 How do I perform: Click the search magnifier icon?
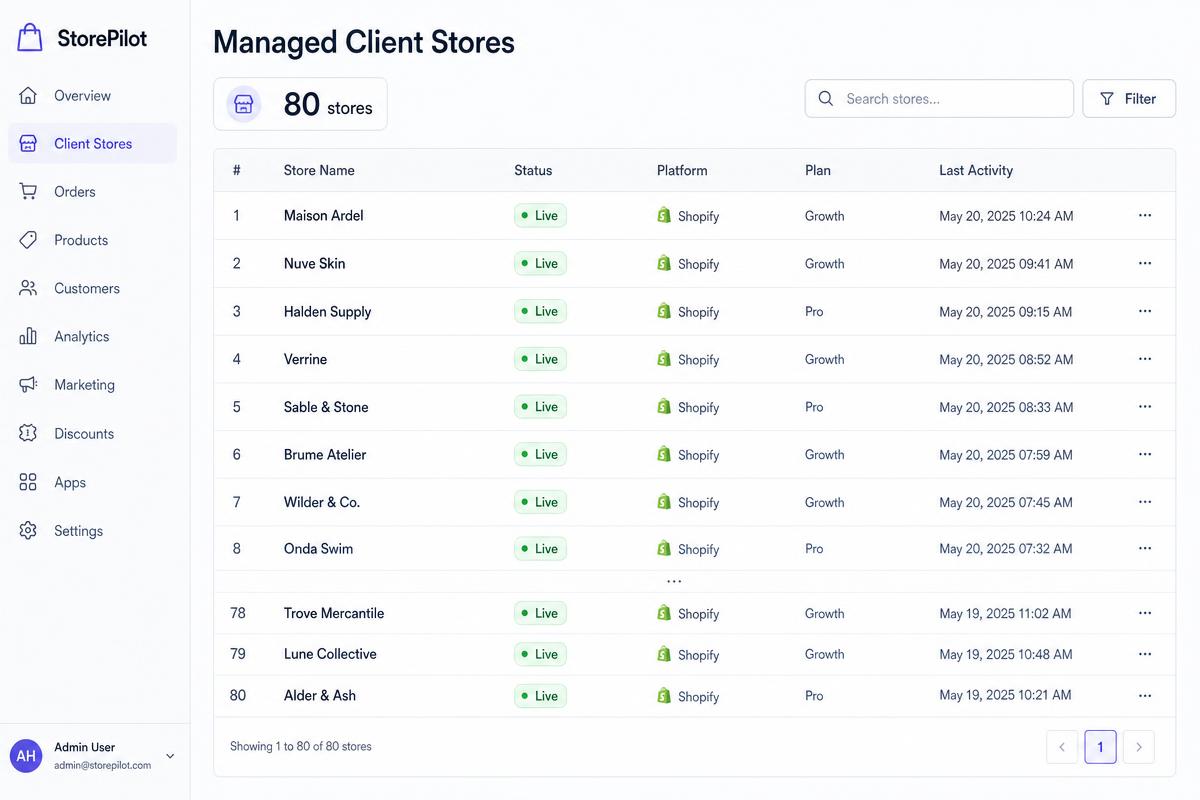coord(826,99)
